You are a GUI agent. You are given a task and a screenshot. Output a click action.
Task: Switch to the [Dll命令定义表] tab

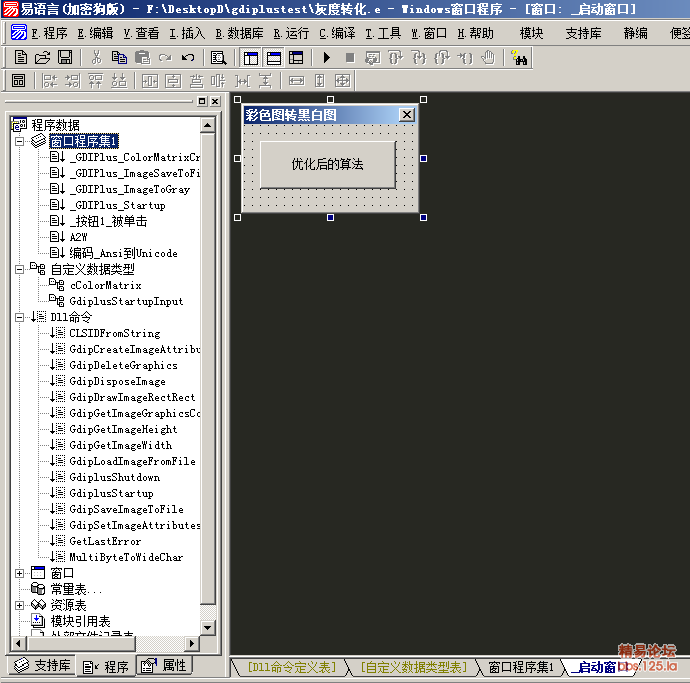[292, 667]
